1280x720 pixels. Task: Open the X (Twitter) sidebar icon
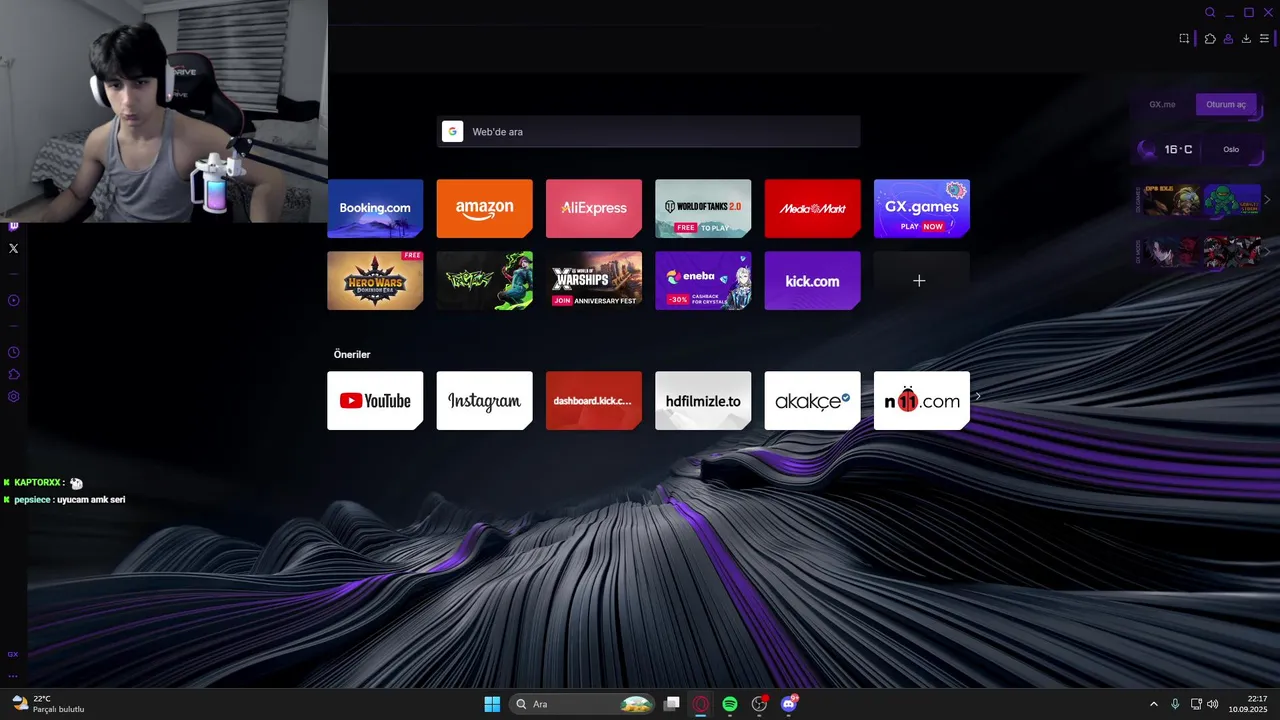(13, 248)
